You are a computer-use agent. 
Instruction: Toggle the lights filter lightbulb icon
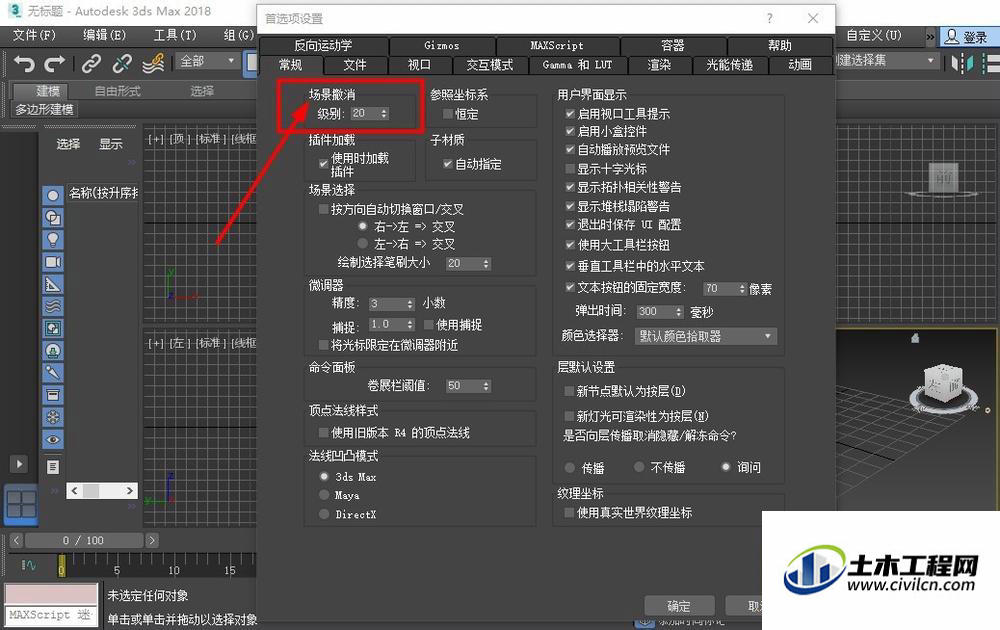[53, 240]
